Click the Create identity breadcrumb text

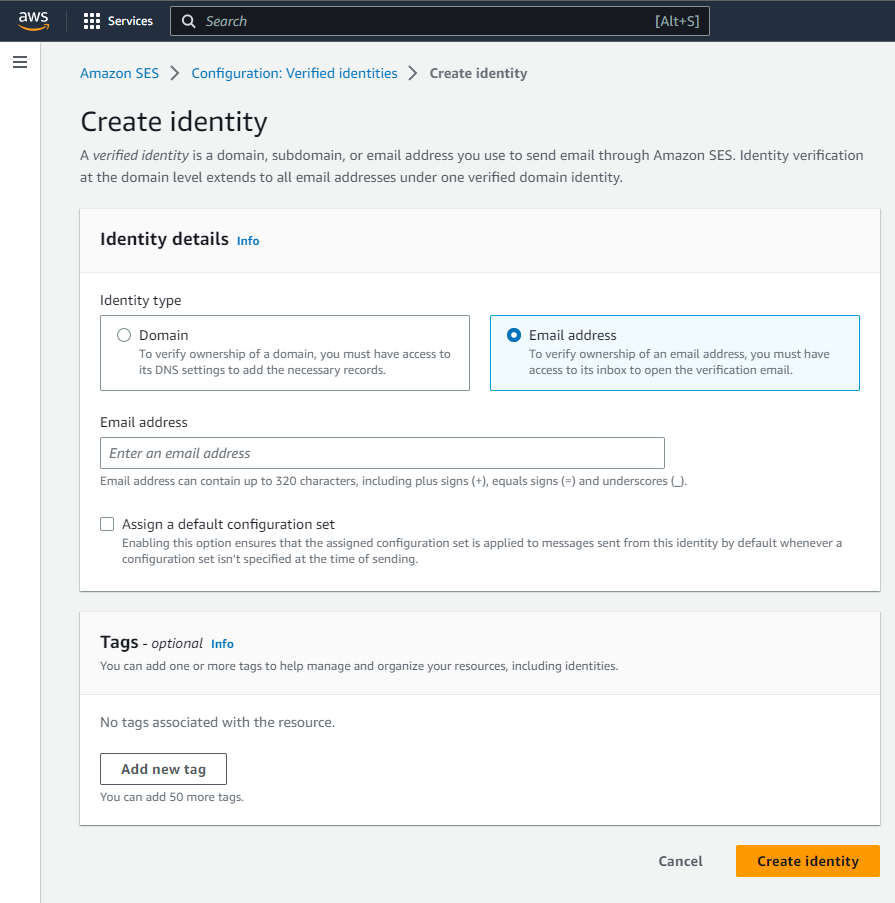pyautogui.click(x=479, y=73)
